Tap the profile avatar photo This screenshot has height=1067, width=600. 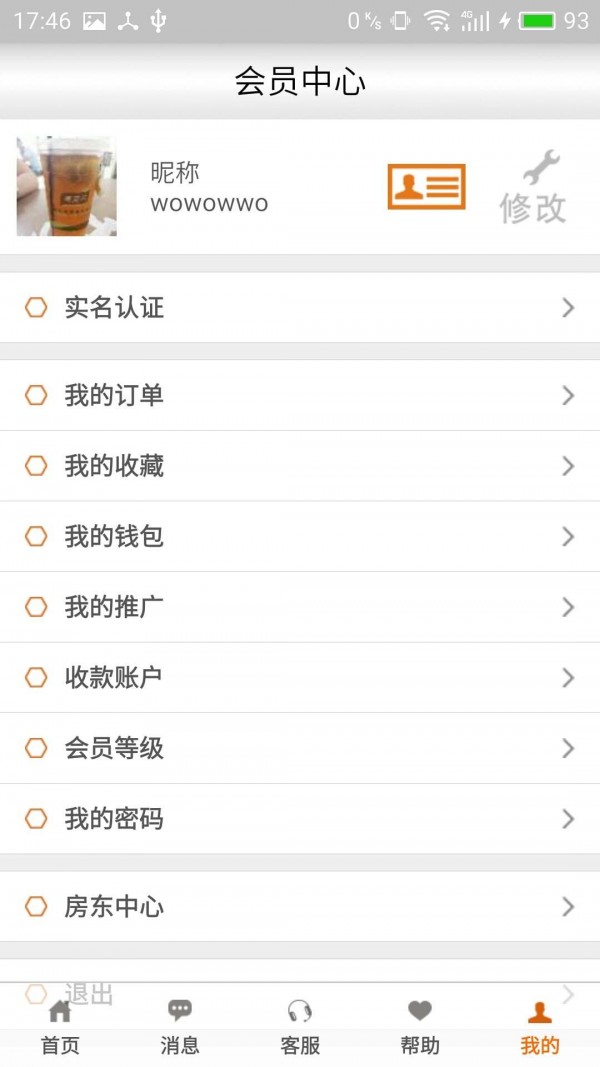coord(66,187)
